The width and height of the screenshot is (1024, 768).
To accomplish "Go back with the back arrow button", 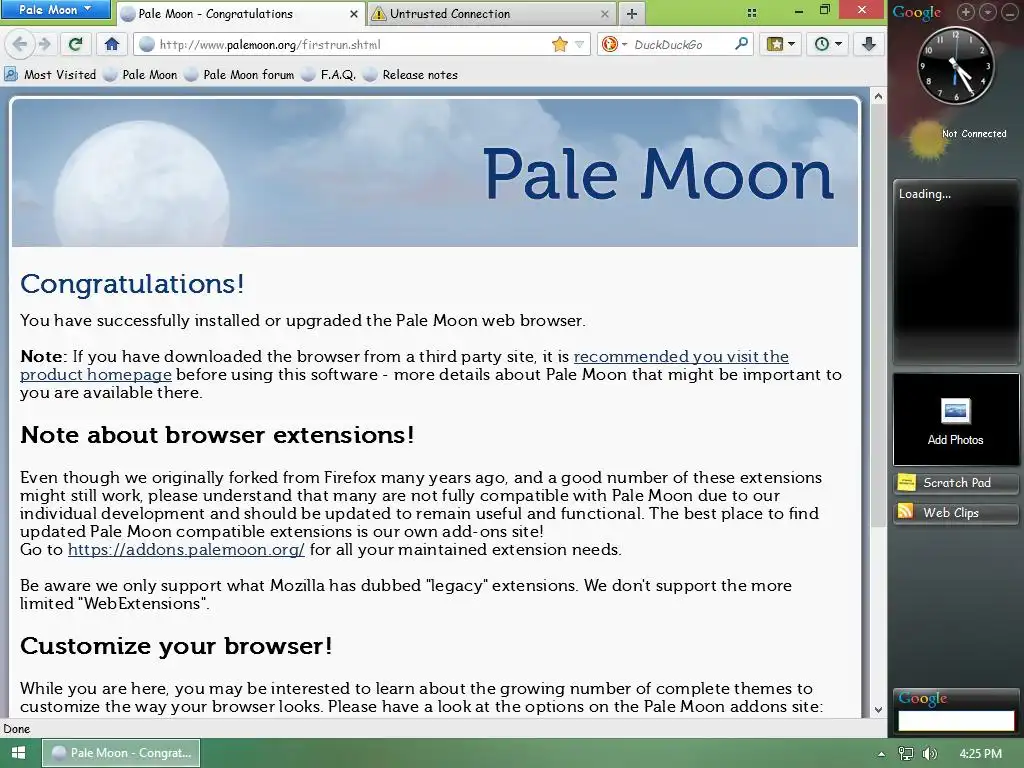I will tap(20, 44).
